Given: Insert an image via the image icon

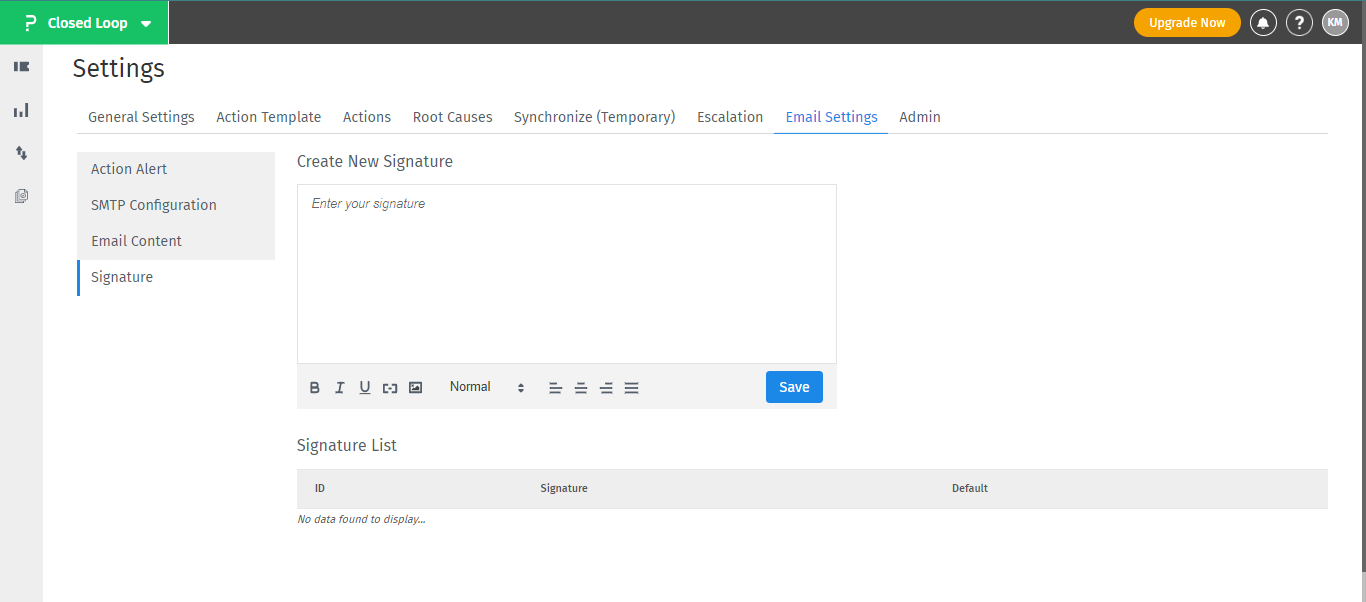Looking at the screenshot, I should coord(416,387).
